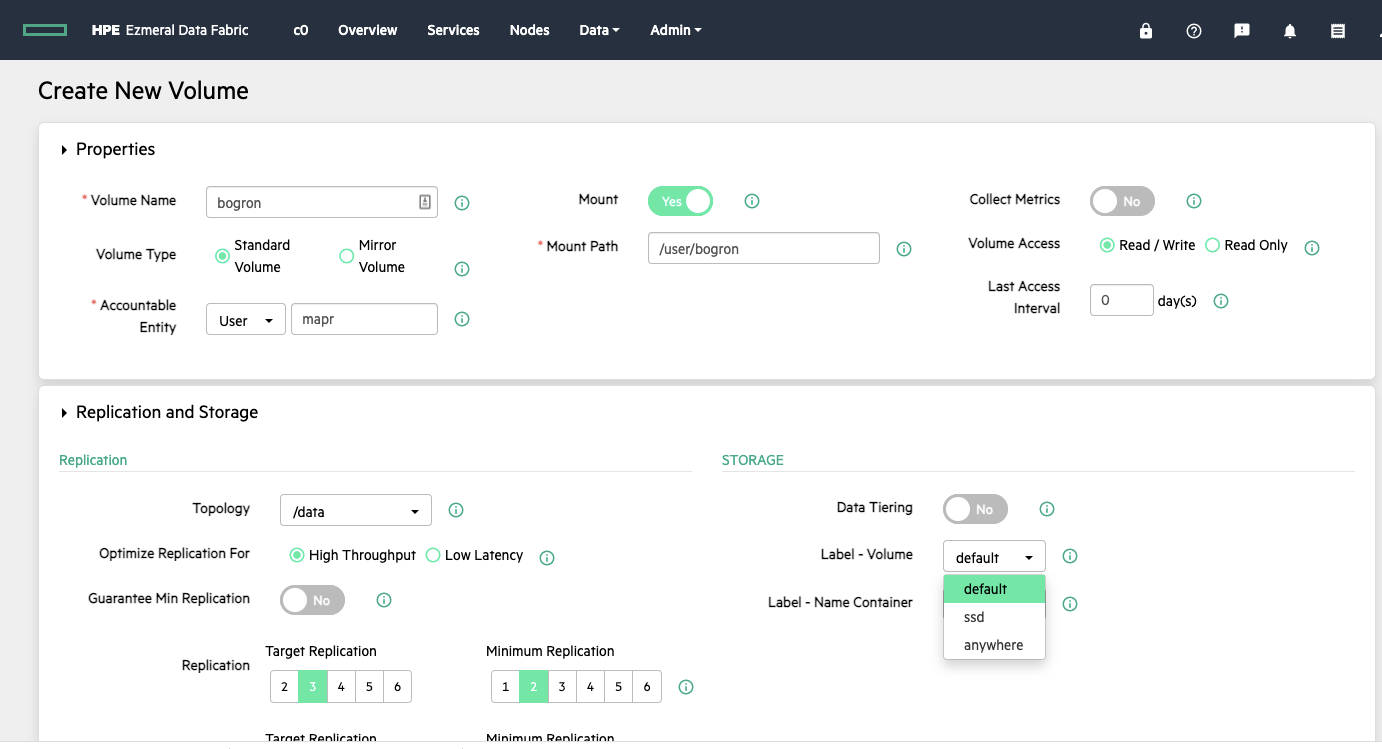Open the list document icon in header
Viewport: 1382px width, 749px height.
coord(1338,31)
